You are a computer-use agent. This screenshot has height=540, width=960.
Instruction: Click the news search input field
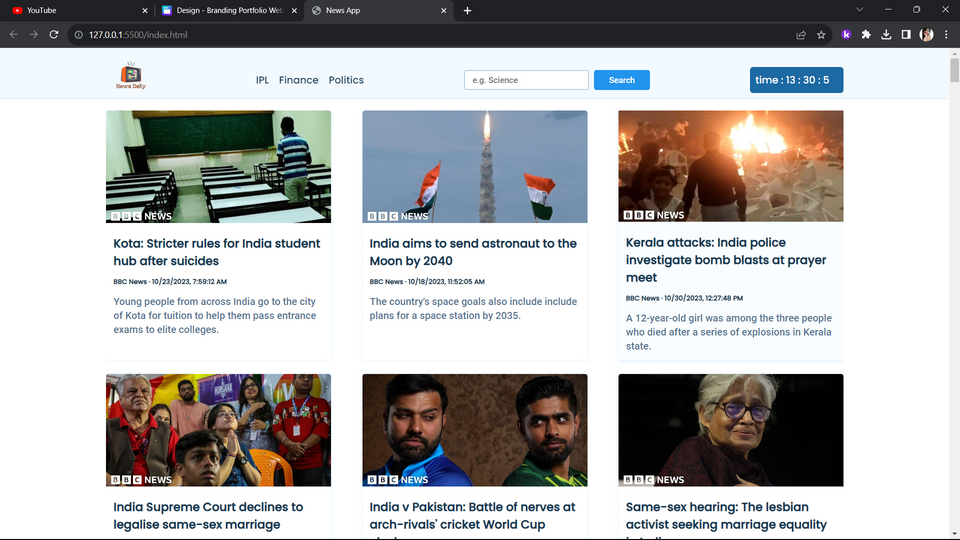point(526,80)
